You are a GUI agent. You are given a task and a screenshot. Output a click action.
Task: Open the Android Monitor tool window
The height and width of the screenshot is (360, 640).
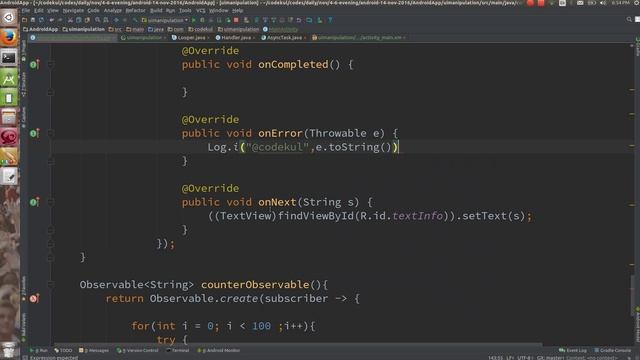tap(219, 350)
